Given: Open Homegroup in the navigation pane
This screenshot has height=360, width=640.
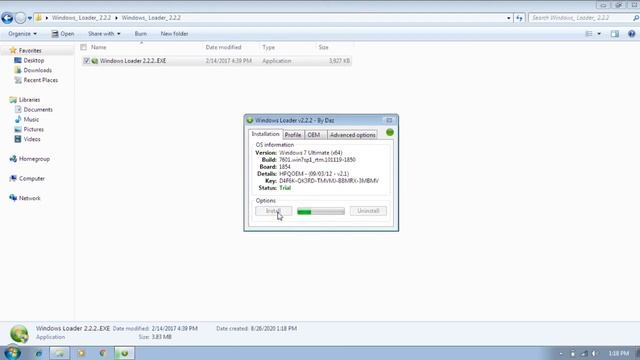Looking at the screenshot, I should [x=34, y=159].
